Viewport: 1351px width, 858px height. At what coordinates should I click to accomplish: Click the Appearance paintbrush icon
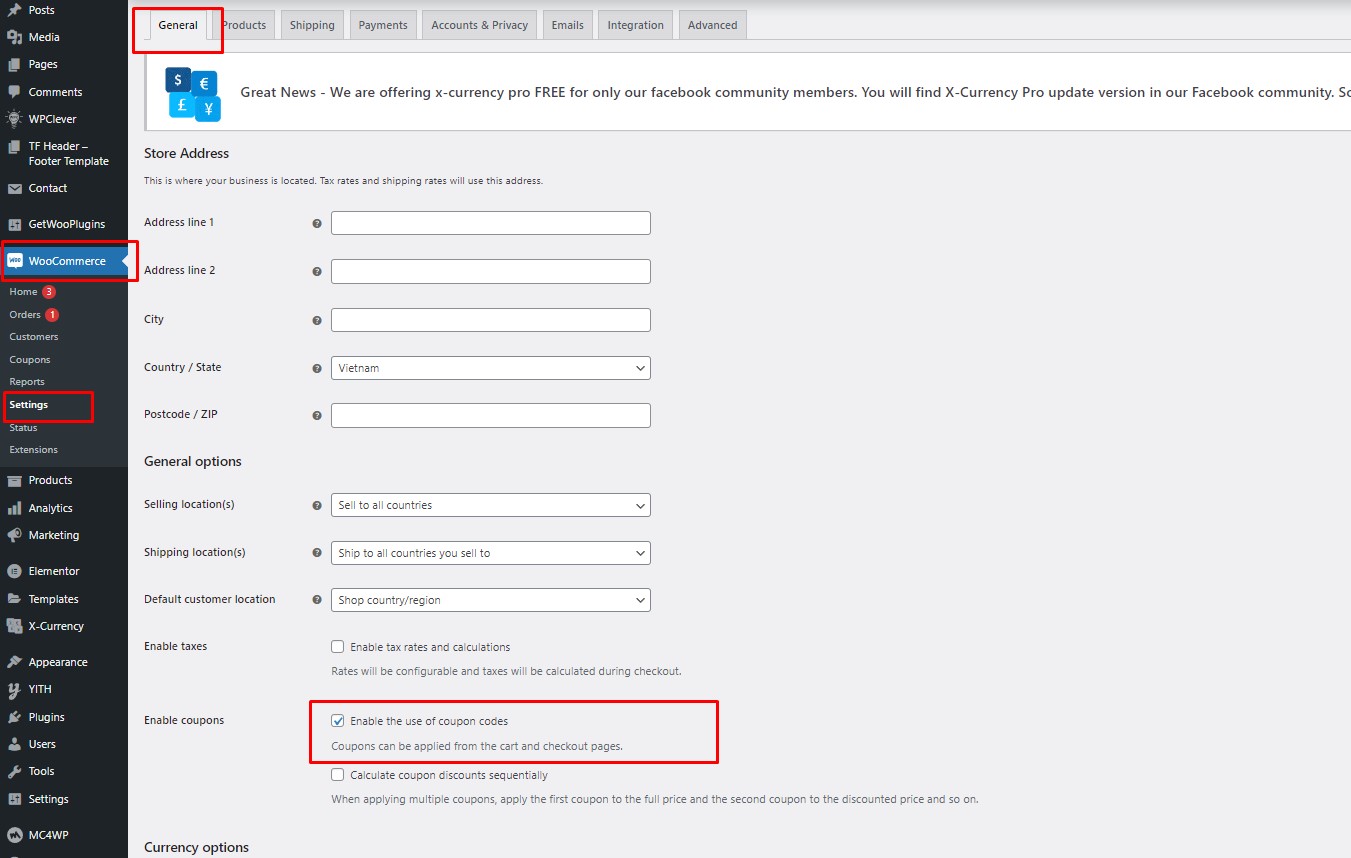[14, 662]
